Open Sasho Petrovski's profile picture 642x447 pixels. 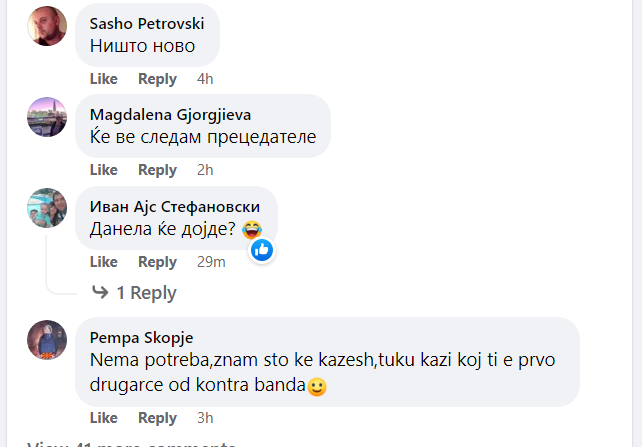point(47,26)
